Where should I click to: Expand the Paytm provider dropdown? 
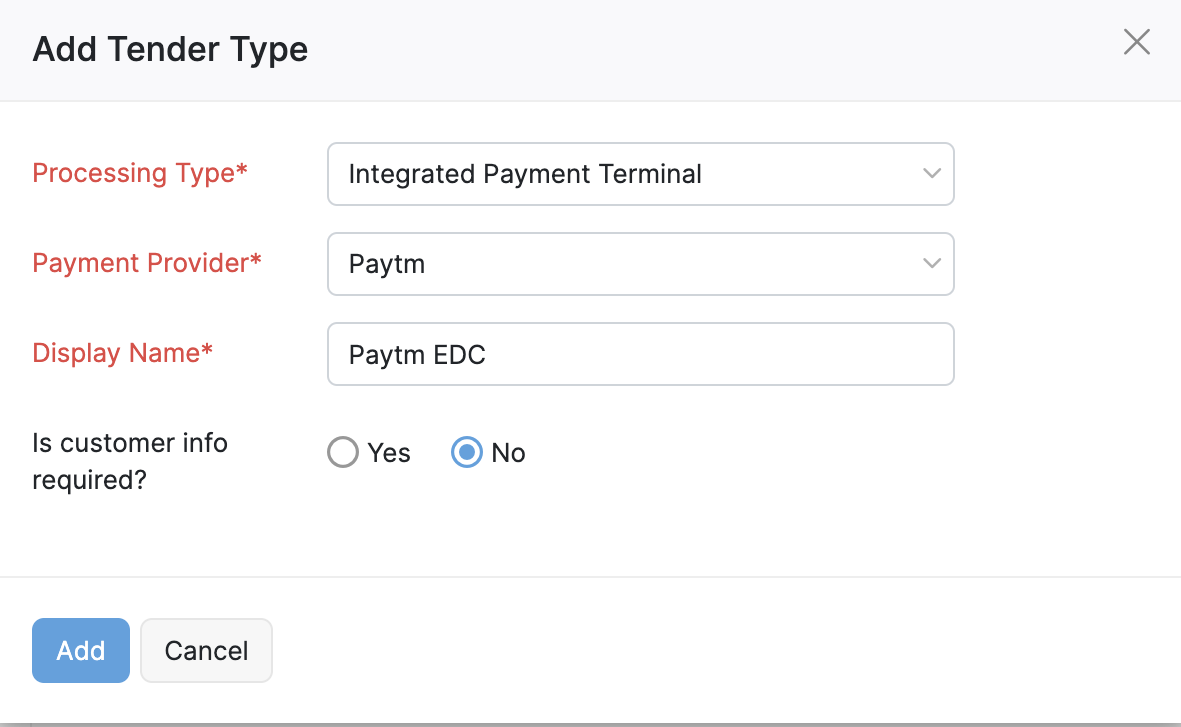(x=640, y=264)
